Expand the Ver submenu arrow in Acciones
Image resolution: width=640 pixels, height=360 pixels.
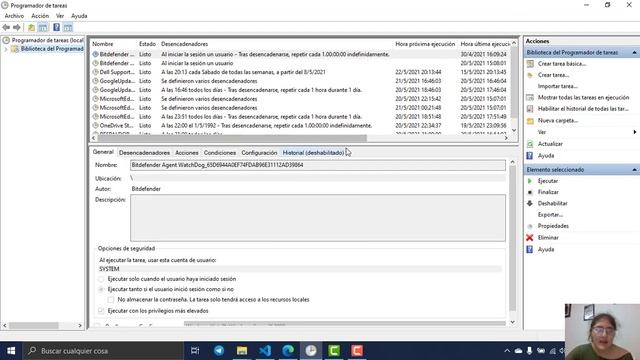click(x=634, y=132)
